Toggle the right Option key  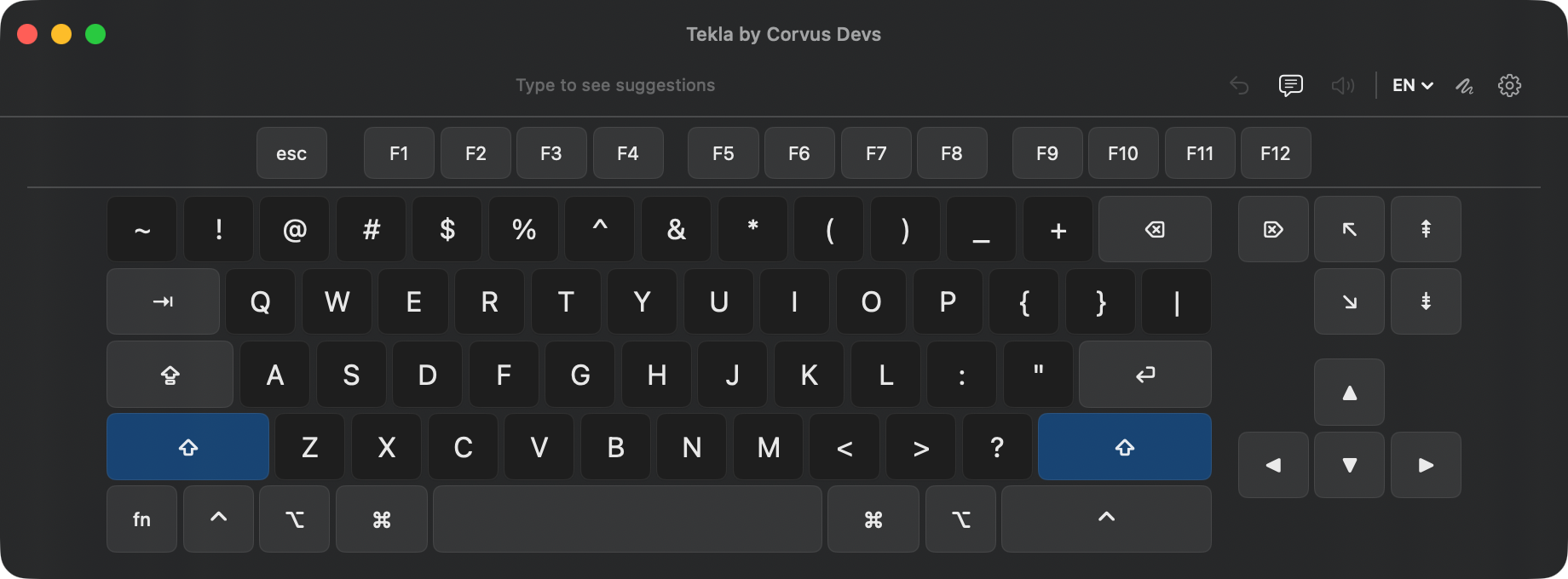[960, 519]
